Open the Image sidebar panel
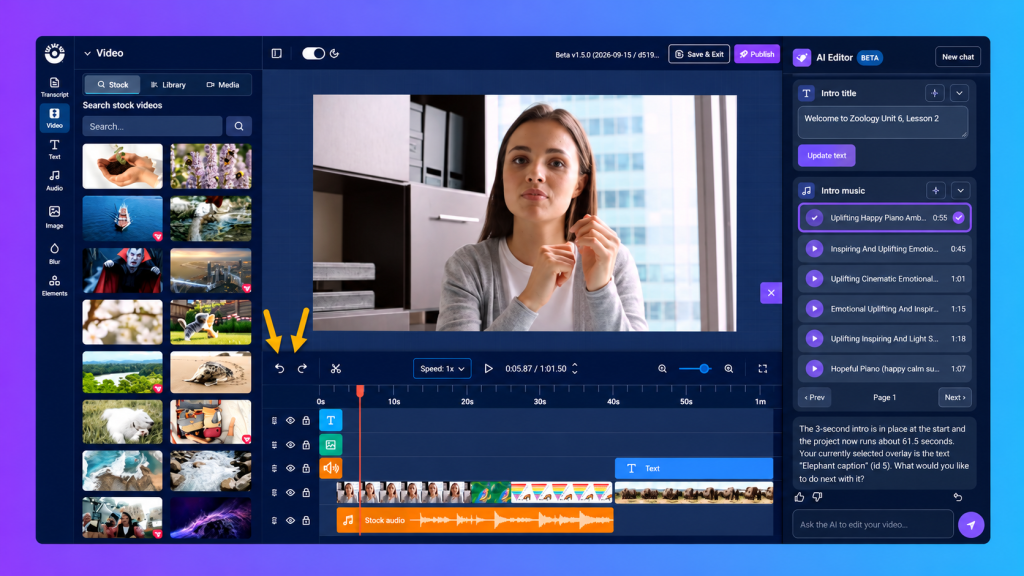Screen dimensions: 1024x576 pyautogui.click(x=54, y=217)
